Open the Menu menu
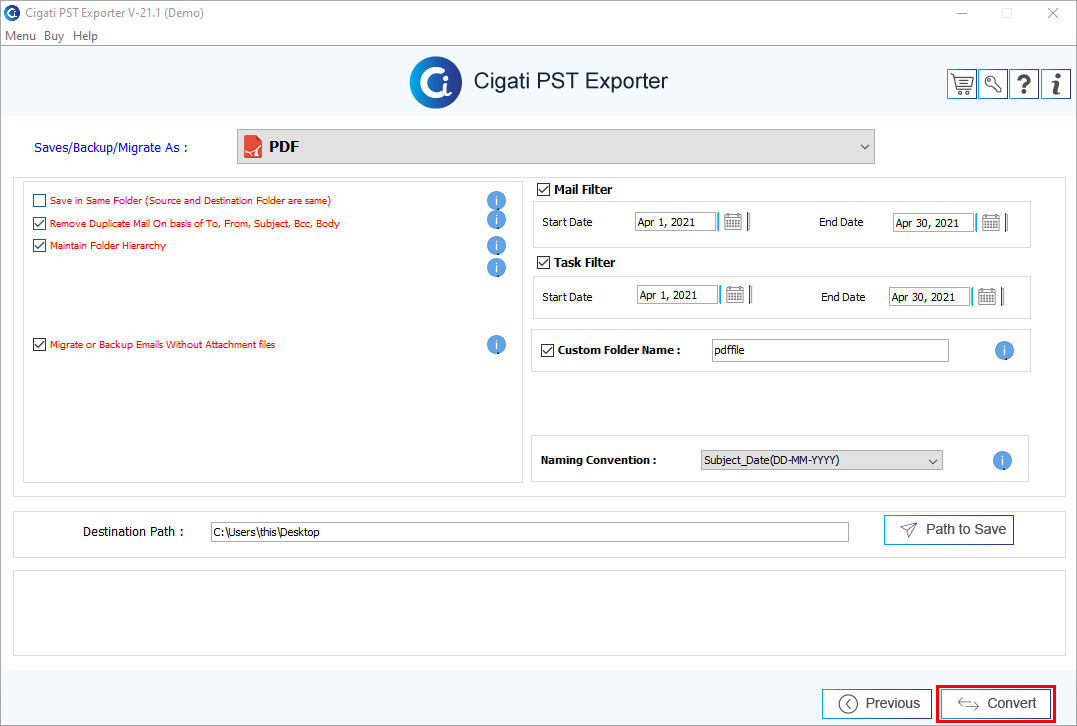This screenshot has height=726, width=1077. [21, 36]
